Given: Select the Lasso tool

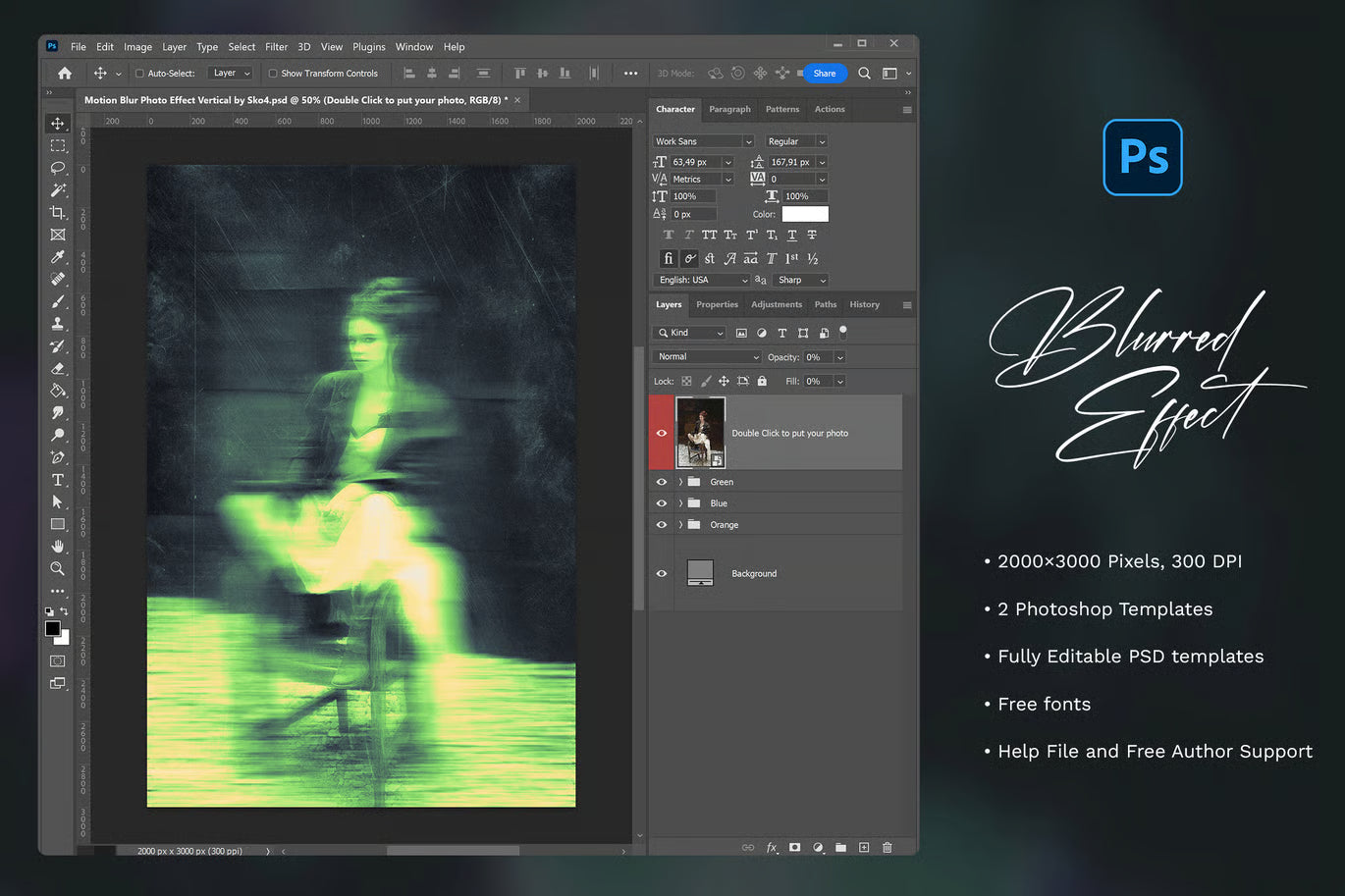Looking at the screenshot, I should coord(57,168).
